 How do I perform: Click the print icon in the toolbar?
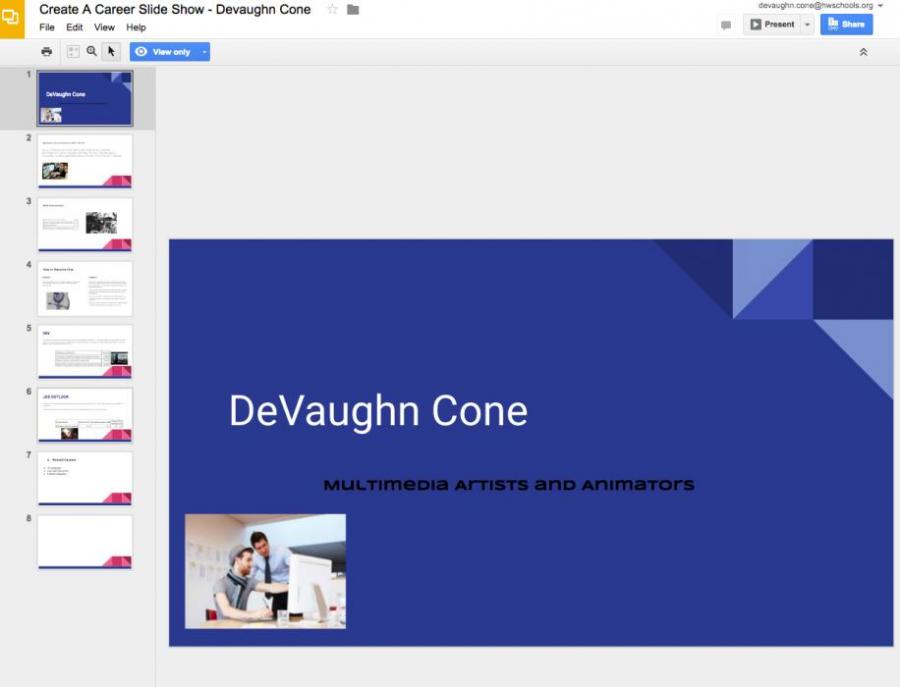[46, 52]
